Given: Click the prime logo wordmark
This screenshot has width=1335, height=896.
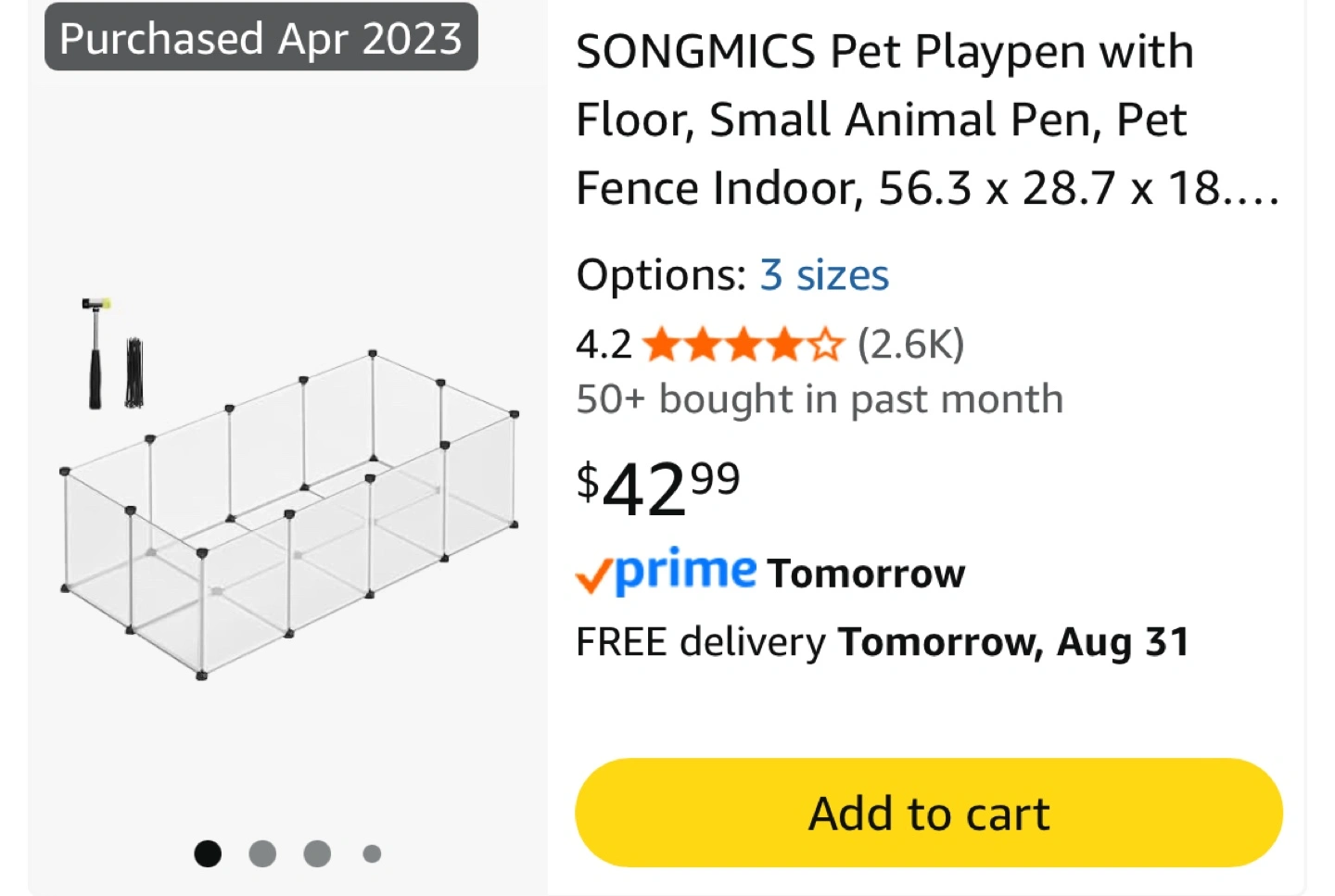Looking at the screenshot, I should [685, 570].
